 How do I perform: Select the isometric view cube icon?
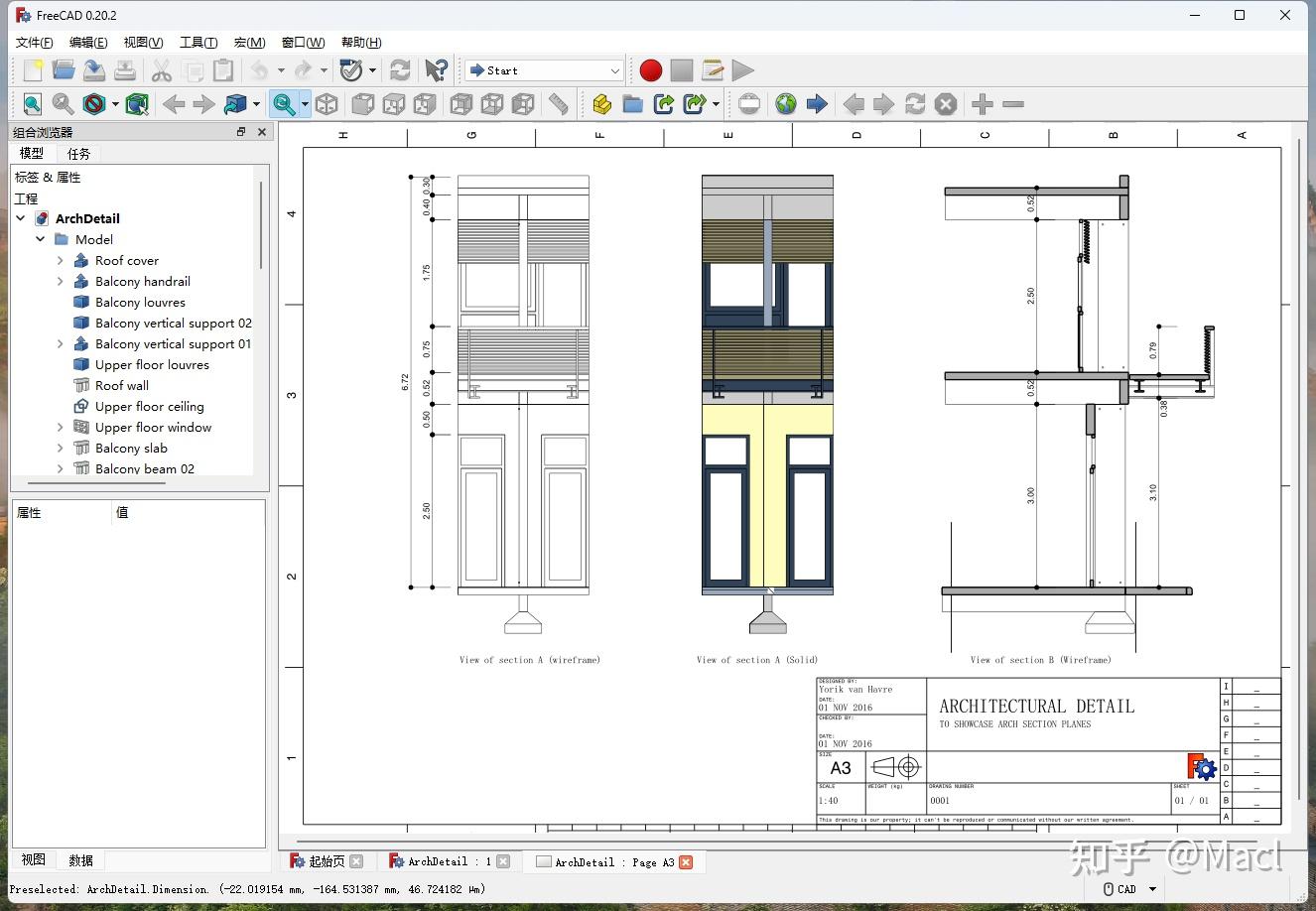coord(327,104)
